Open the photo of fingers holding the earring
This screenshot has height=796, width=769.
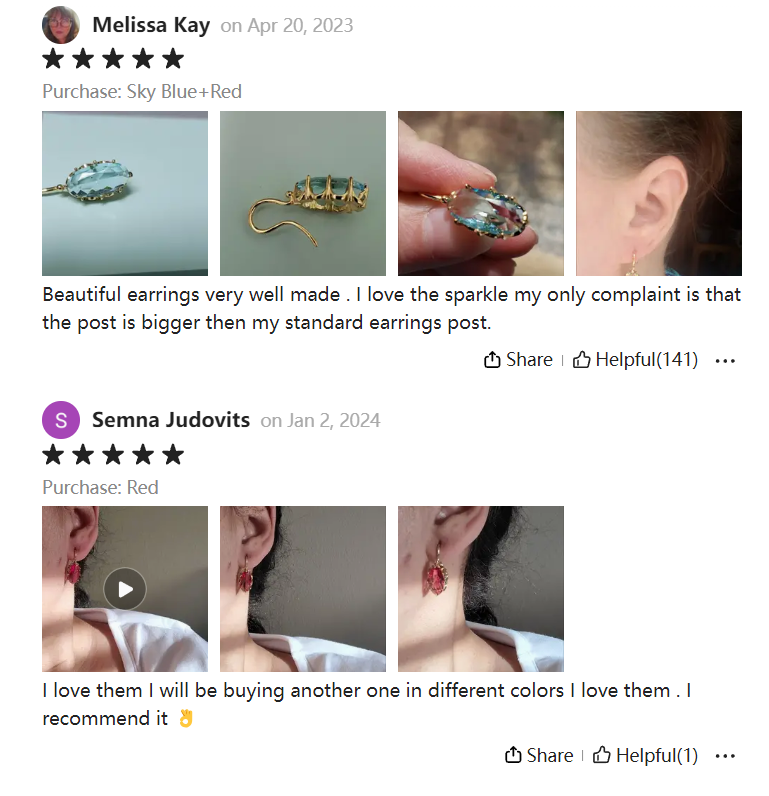[481, 193]
